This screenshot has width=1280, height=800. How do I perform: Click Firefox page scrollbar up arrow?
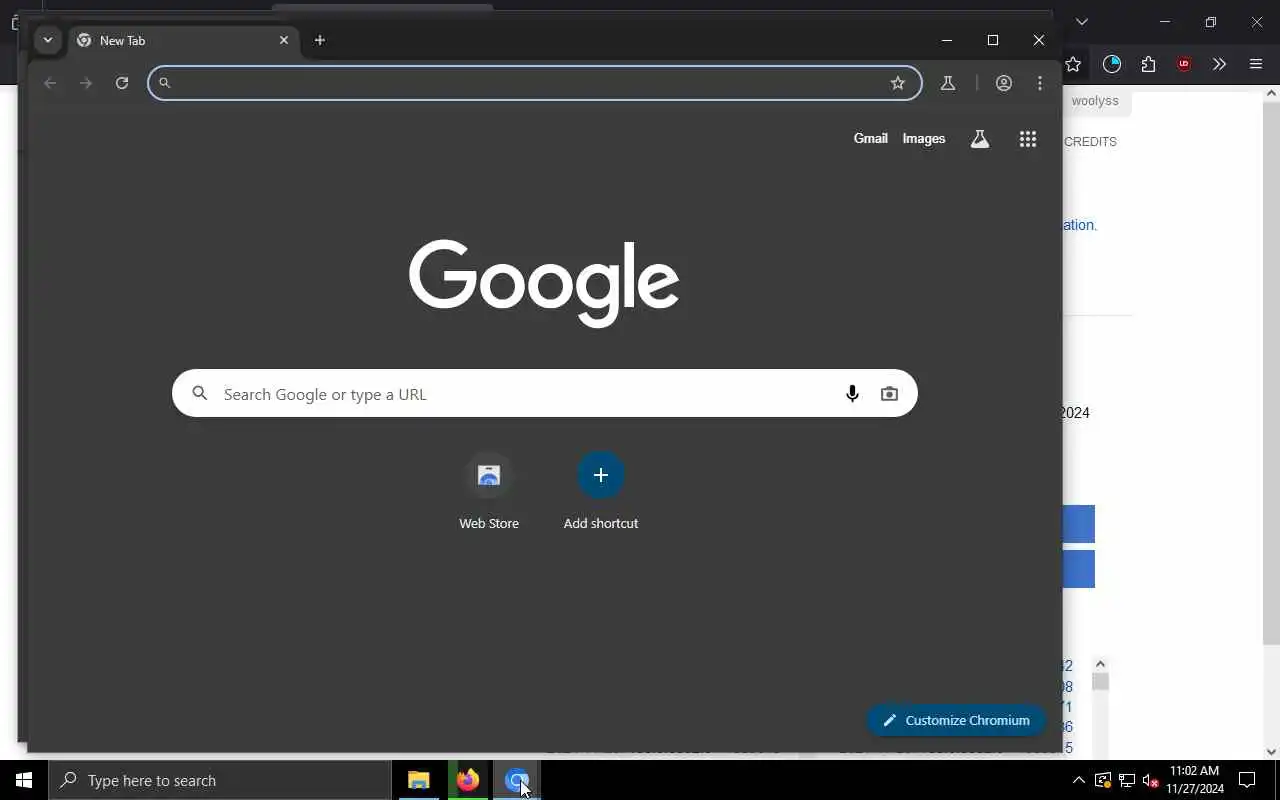coord(1272,93)
